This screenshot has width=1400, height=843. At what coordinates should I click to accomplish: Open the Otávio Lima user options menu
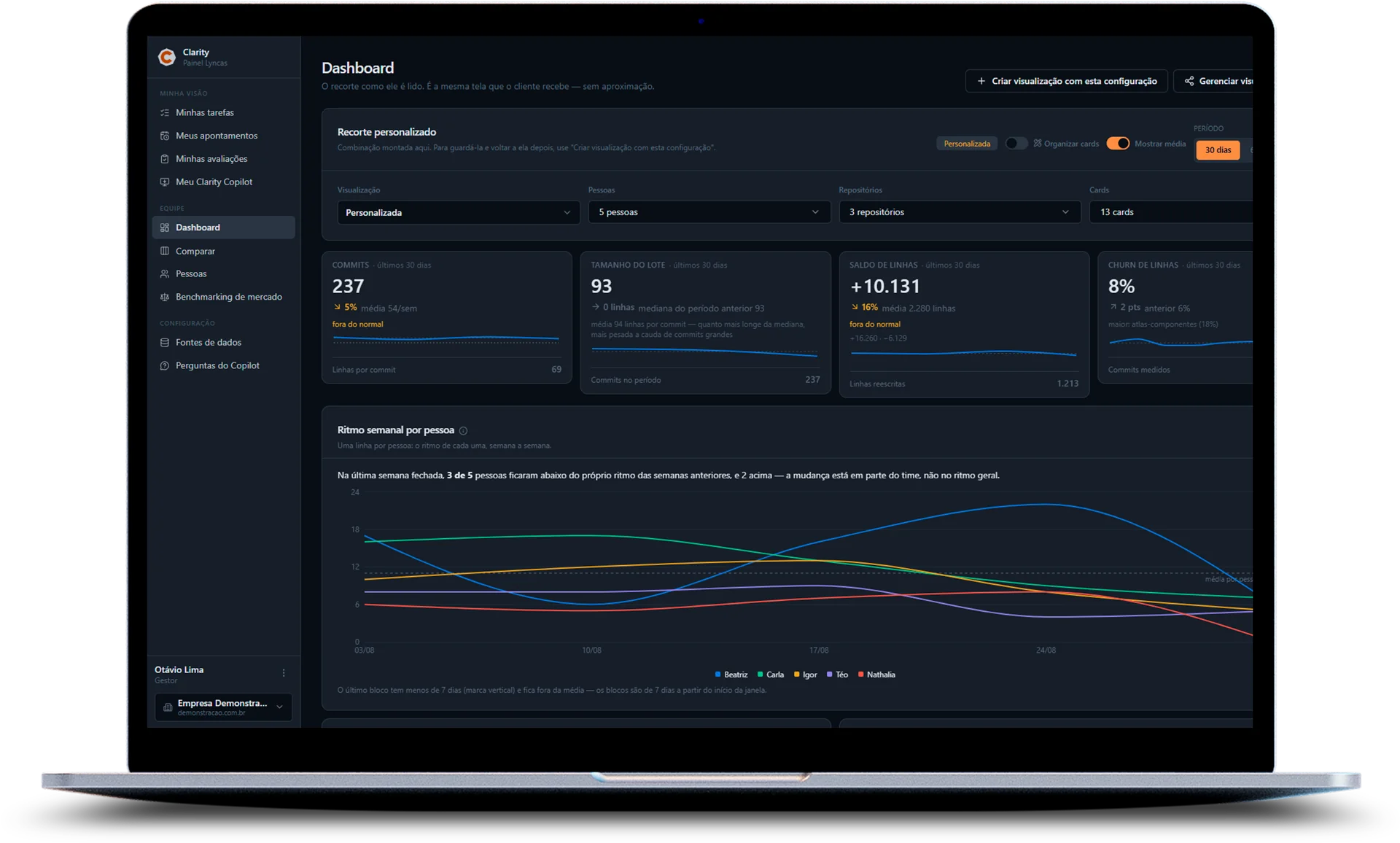click(x=284, y=673)
